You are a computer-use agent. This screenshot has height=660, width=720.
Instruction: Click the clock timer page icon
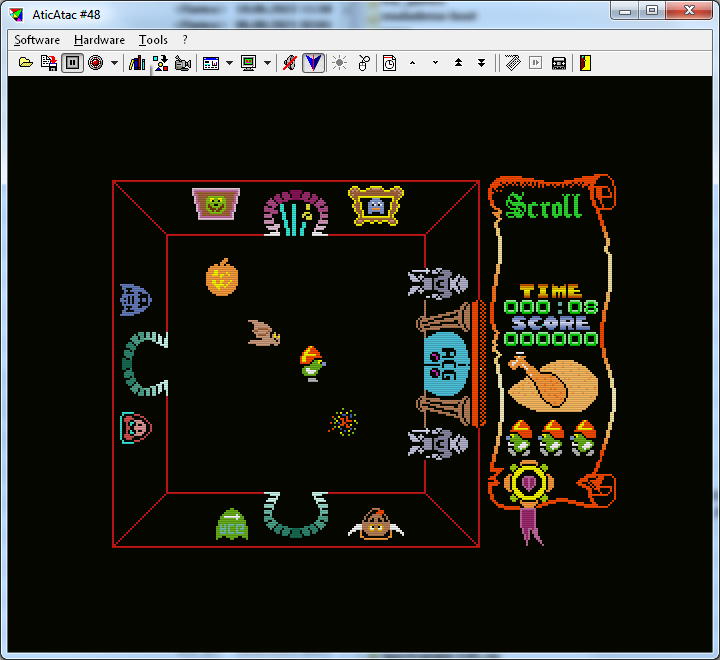389,63
